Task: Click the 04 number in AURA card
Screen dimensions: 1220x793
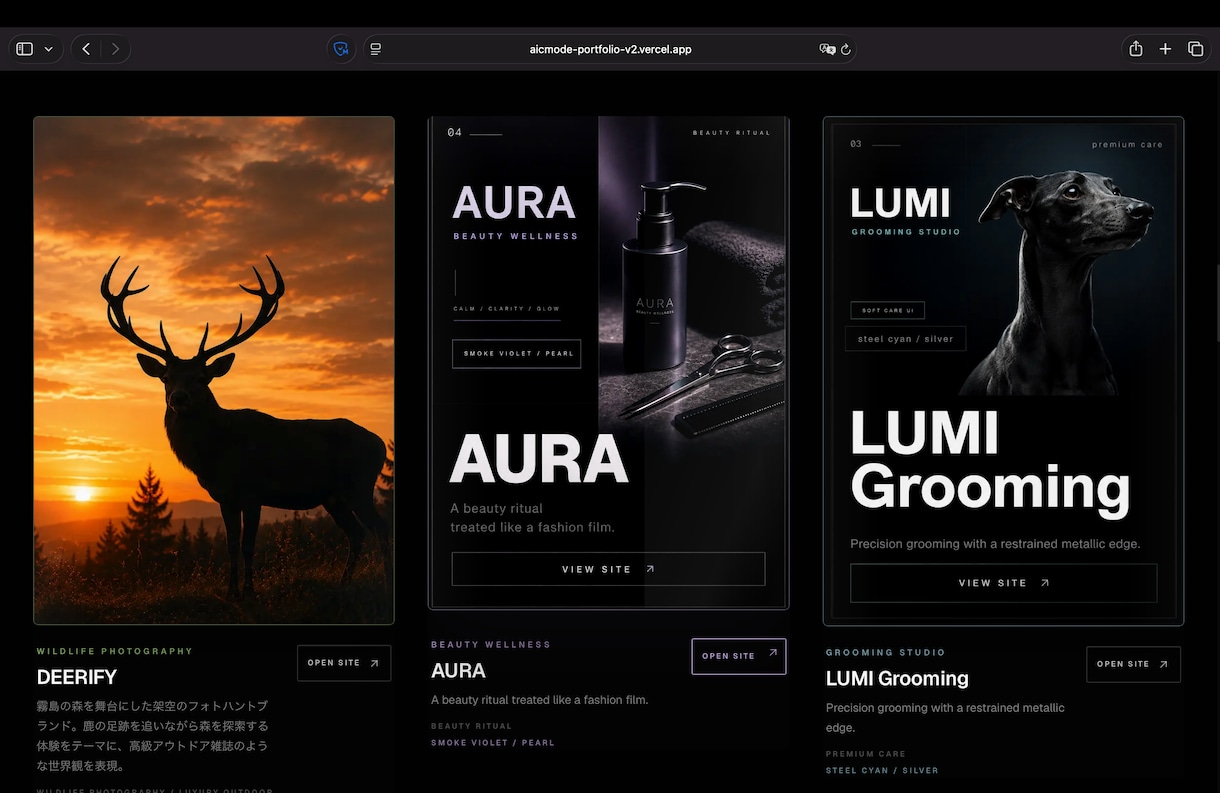Action: tap(454, 133)
